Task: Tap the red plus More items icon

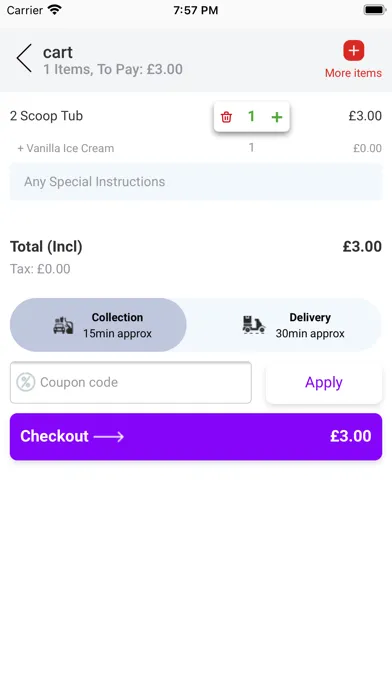Action: [353, 51]
